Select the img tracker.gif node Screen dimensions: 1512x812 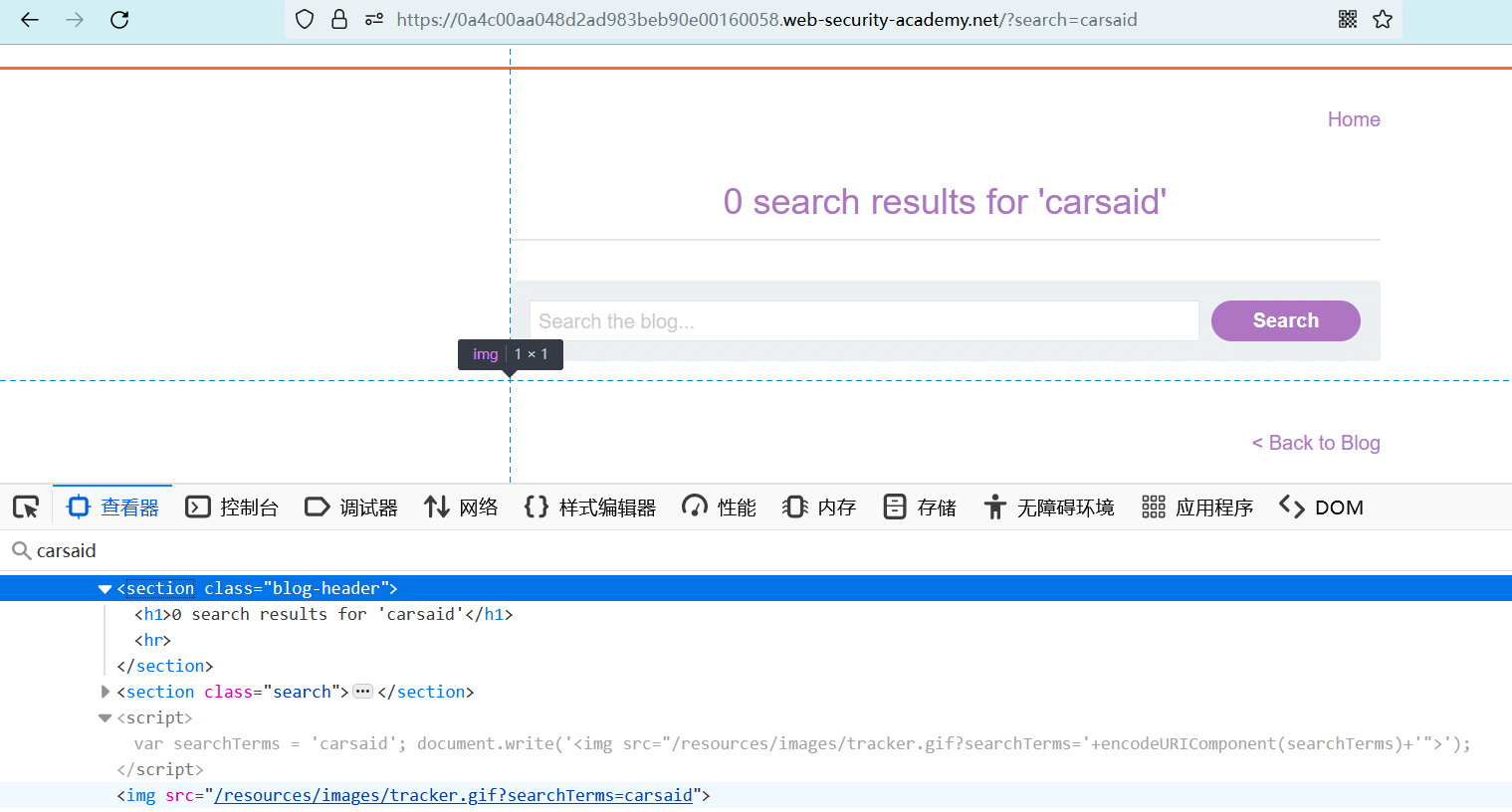(x=413, y=795)
